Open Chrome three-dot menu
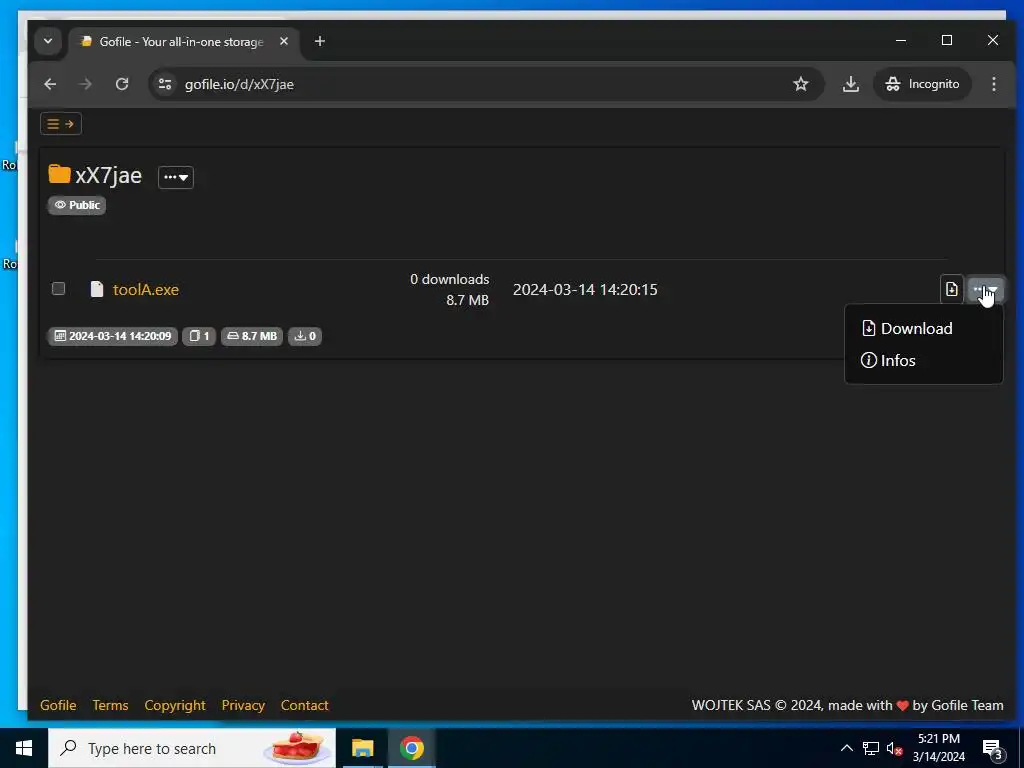The width and height of the screenshot is (1024, 768). click(993, 84)
